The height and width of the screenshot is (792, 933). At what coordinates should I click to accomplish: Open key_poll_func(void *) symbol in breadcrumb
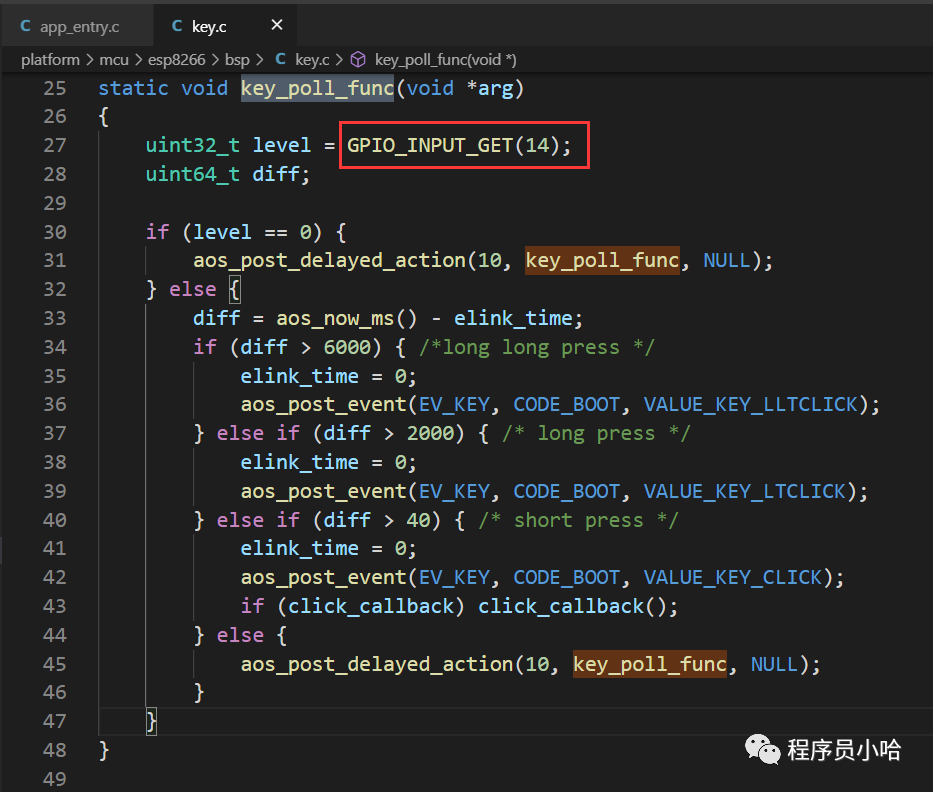(445, 60)
